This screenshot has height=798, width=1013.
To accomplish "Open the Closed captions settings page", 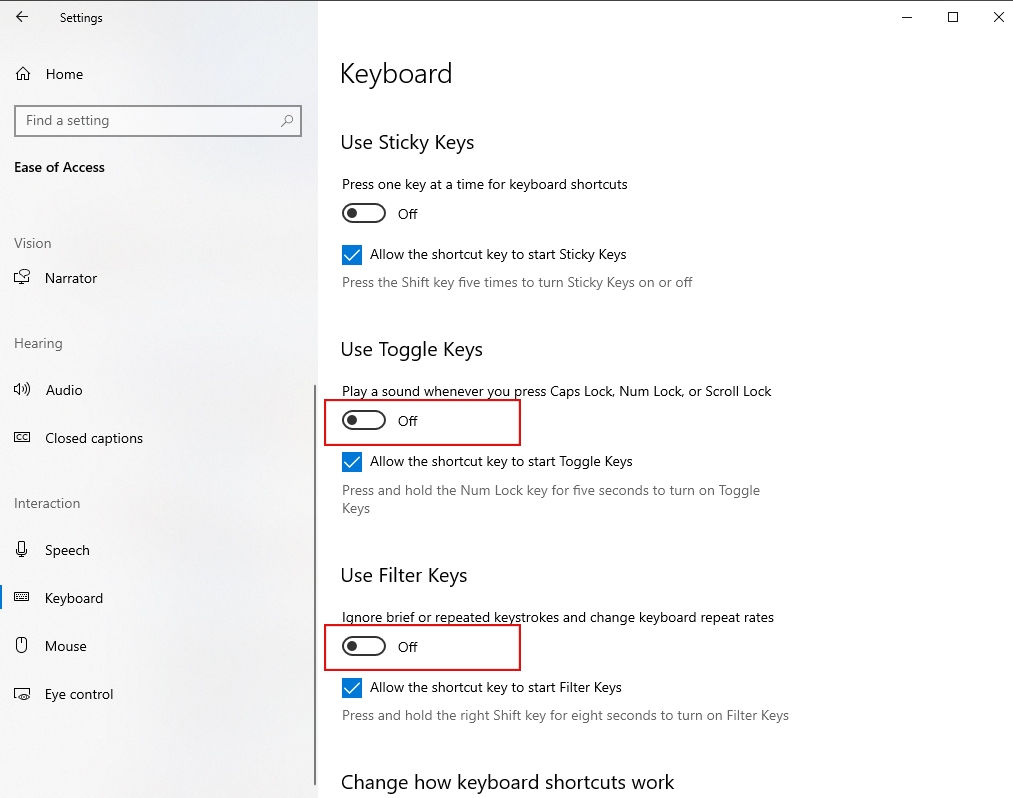I will click(94, 438).
